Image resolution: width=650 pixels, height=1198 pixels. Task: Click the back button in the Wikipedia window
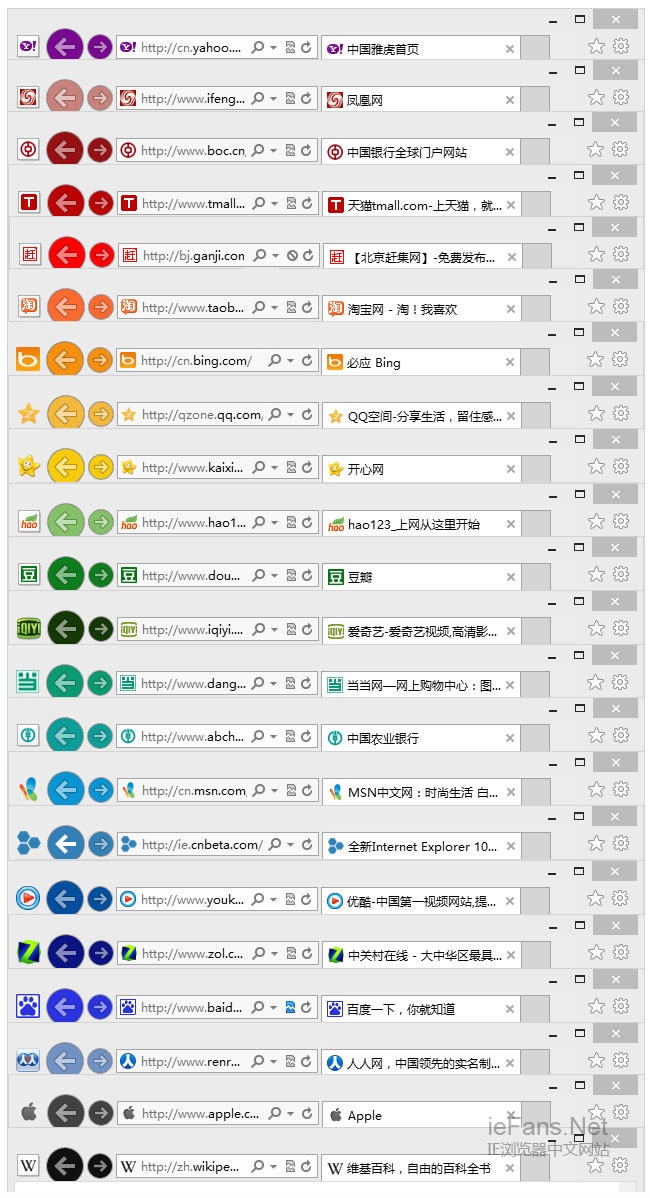(x=65, y=1165)
